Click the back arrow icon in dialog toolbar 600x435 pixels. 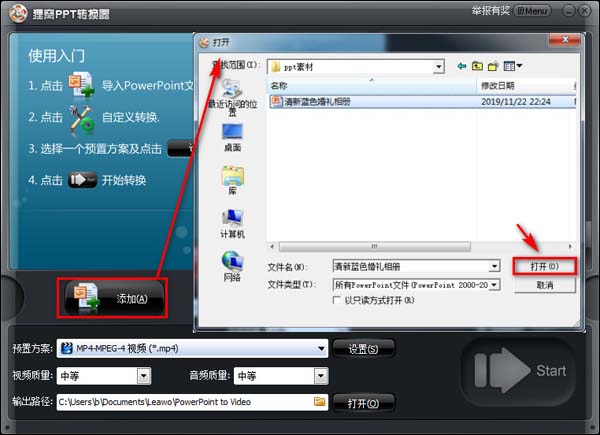click(x=462, y=66)
